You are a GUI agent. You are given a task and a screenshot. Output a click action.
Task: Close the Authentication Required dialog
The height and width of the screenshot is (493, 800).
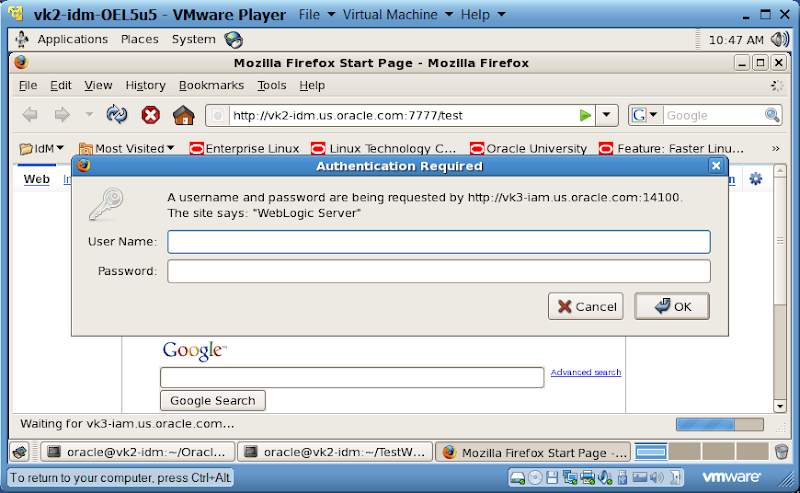[x=716, y=166]
